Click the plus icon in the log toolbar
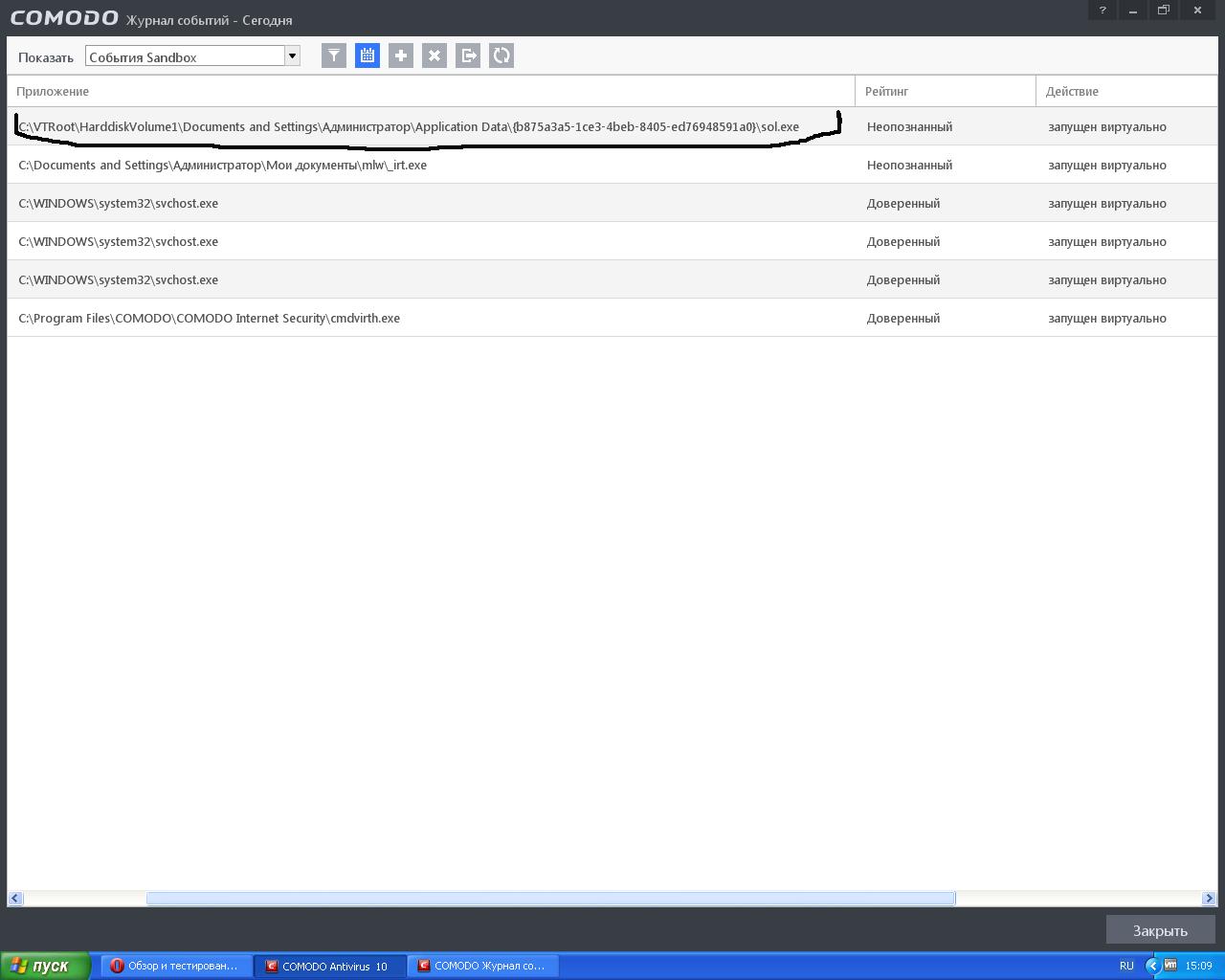Screen dimensions: 1225x980 pos(401,56)
